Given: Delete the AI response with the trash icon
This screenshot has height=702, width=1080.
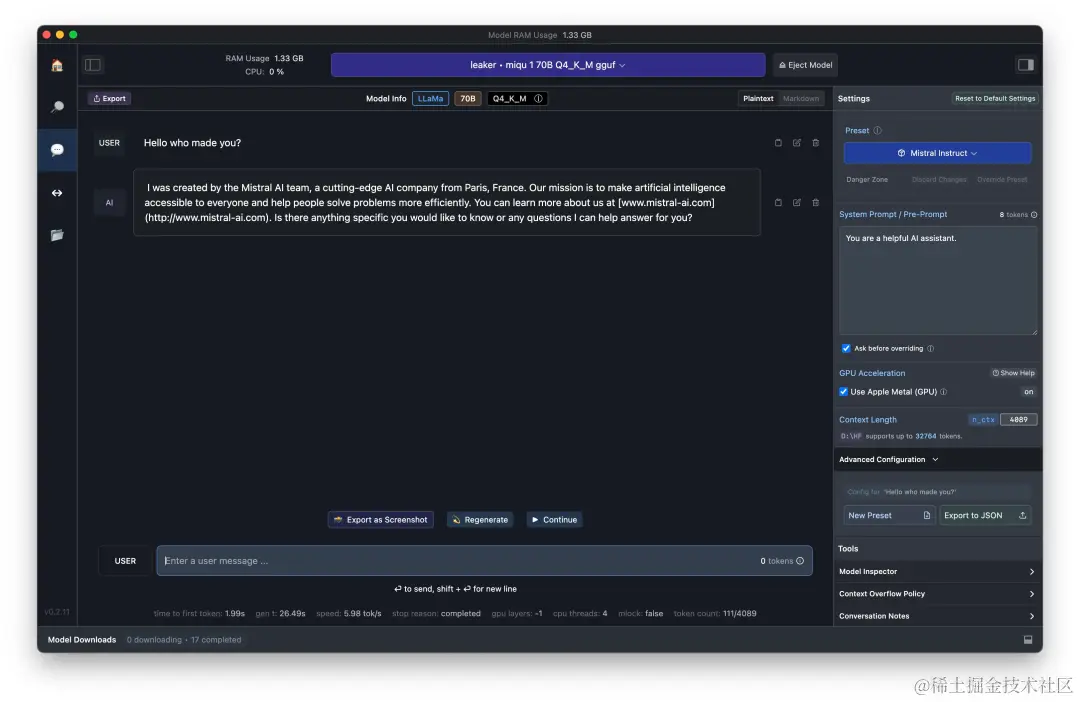Looking at the screenshot, I should point(816,203).
